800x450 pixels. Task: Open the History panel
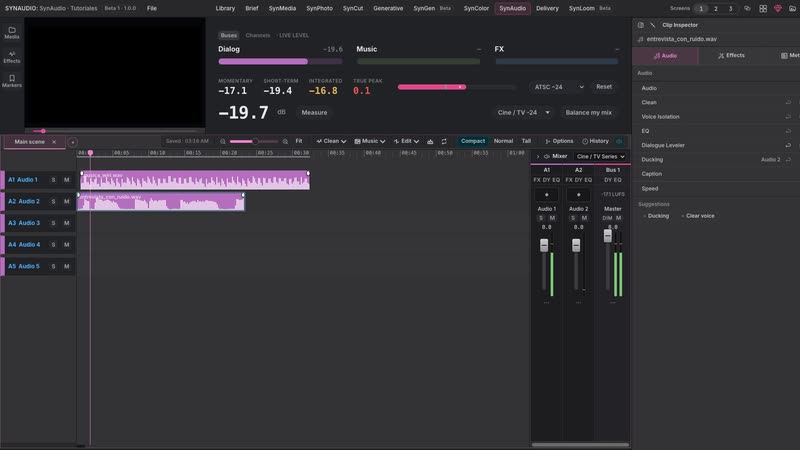pos(595,141)
